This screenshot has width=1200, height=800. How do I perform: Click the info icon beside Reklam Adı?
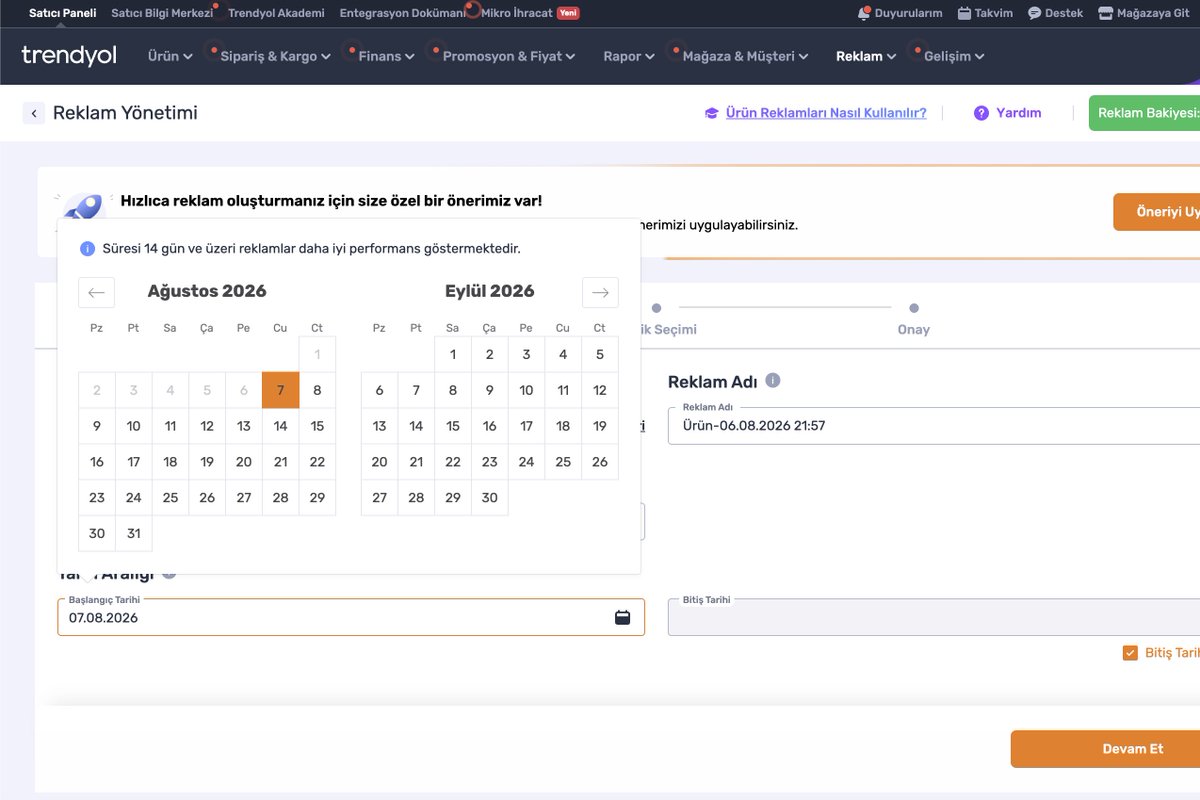pos(773,381)
